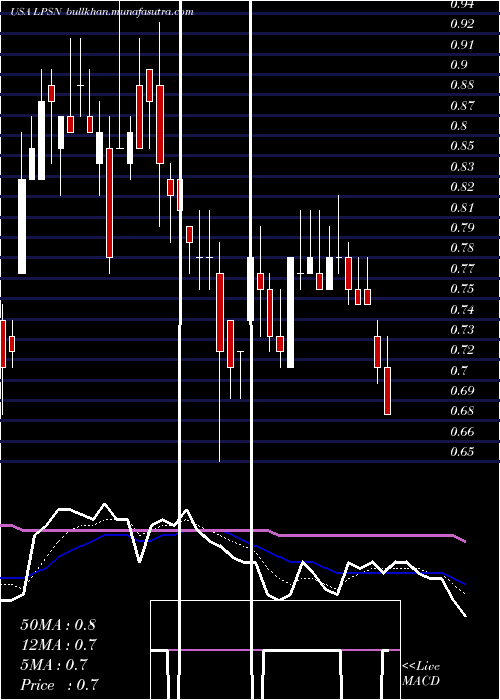Click the 0.87 price axis label
This screenshot has height=700, width=500.
tap(462, 106)
